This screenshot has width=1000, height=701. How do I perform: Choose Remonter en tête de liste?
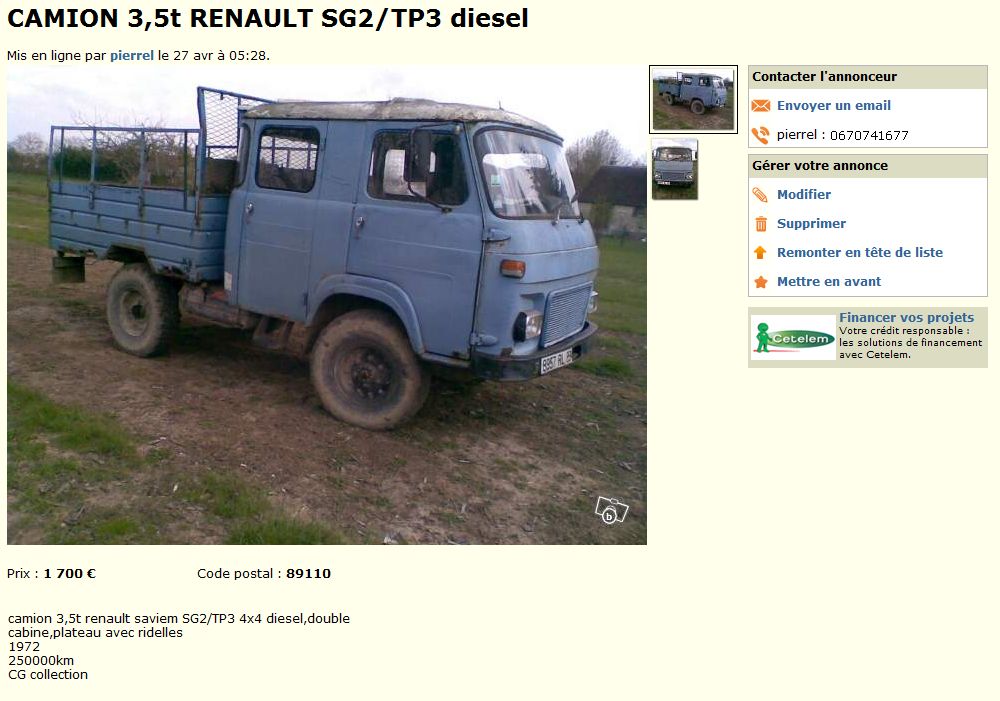[860, 253]
